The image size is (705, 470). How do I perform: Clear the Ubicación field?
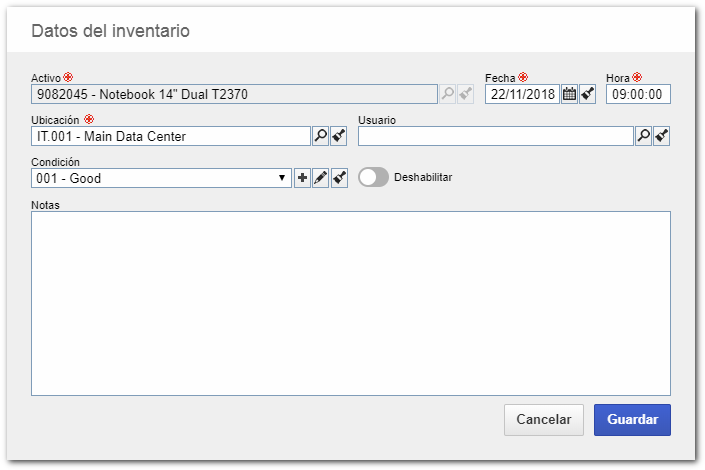pos(339,136)
